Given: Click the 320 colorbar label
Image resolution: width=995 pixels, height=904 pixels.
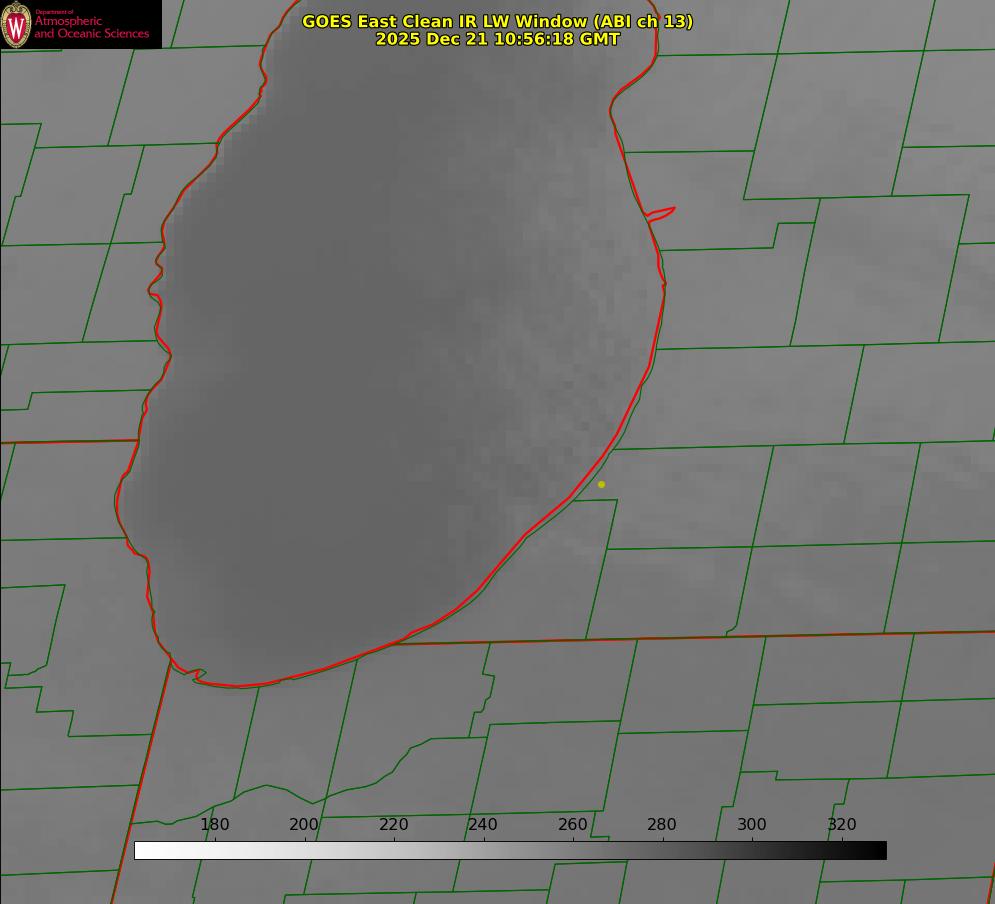Looking at the screenshot, I should pos(842,824).
